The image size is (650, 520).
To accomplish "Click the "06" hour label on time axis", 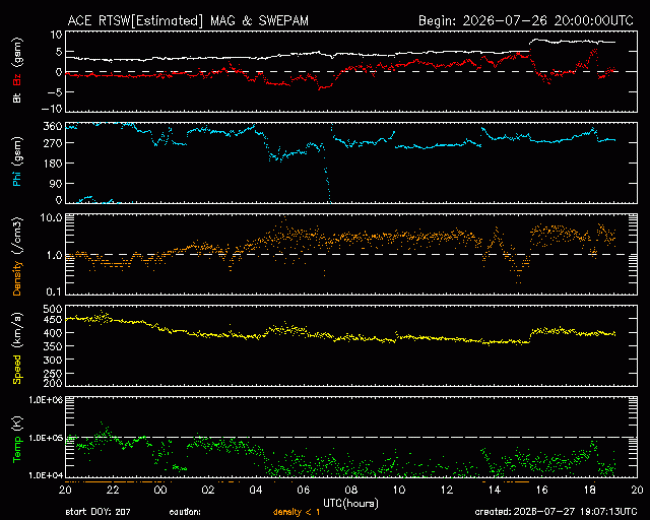I will pos(303,490).
